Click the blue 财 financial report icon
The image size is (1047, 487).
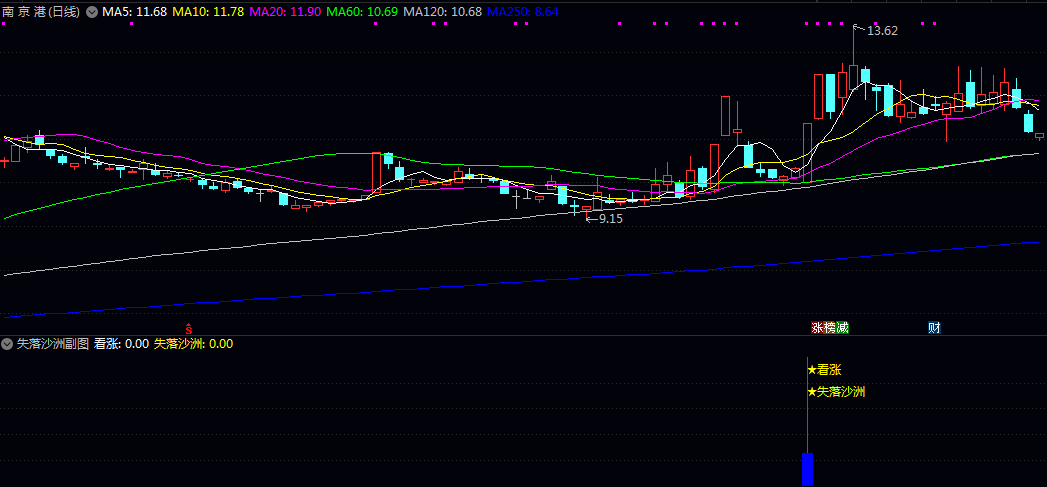point(934,327)
